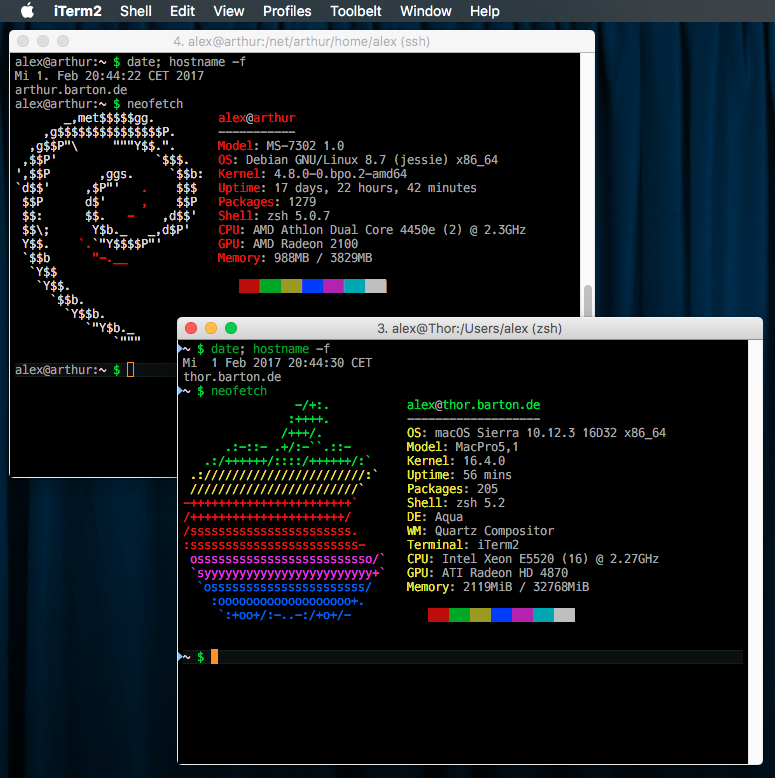Image resolution: width=775 pixels, height=778 pixels.
Task: Click the cyan color block in Thor neofetch palette
Action: coord(543,615)
